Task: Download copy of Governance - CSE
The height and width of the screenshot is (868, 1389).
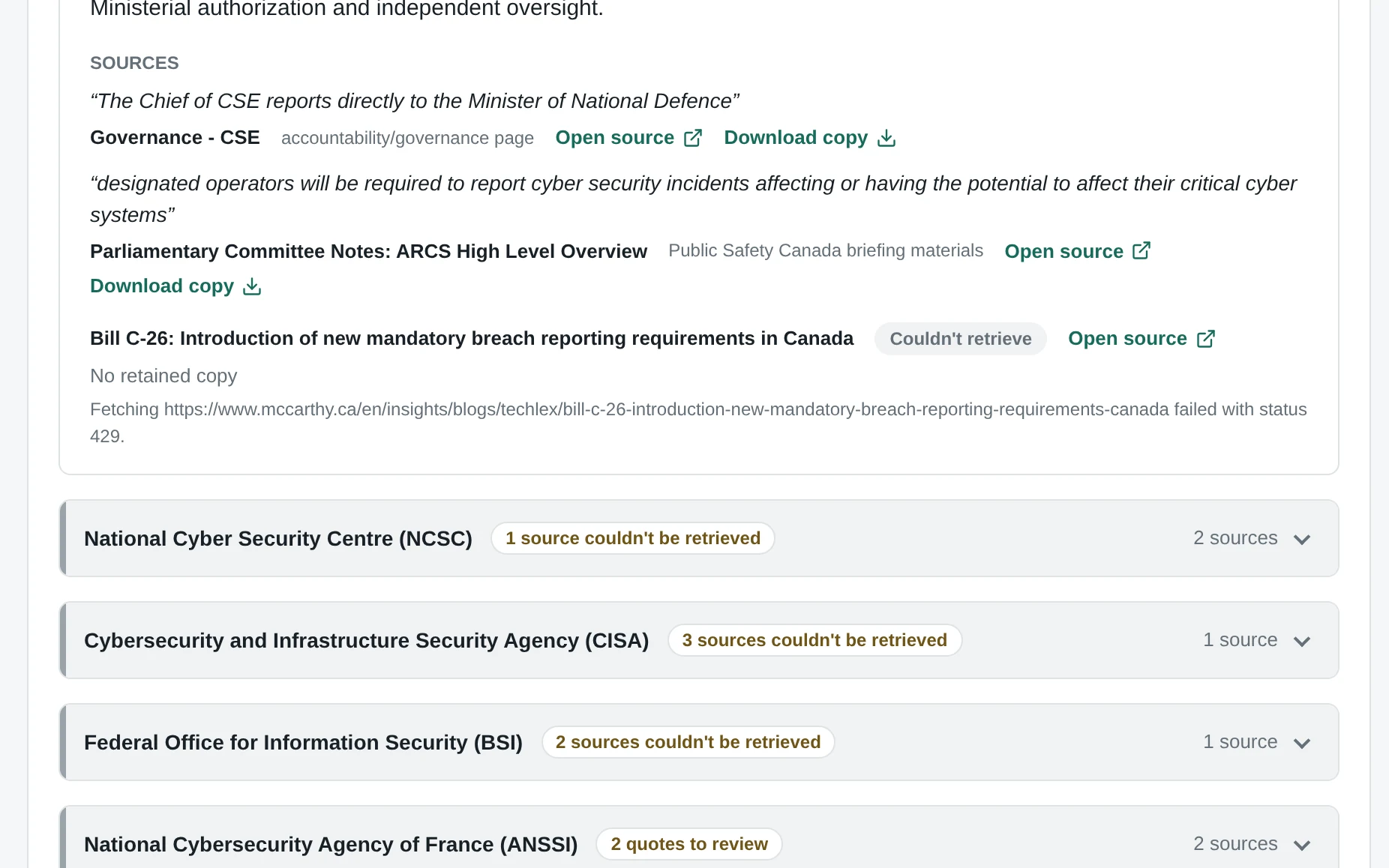Action: pos(810,138)
